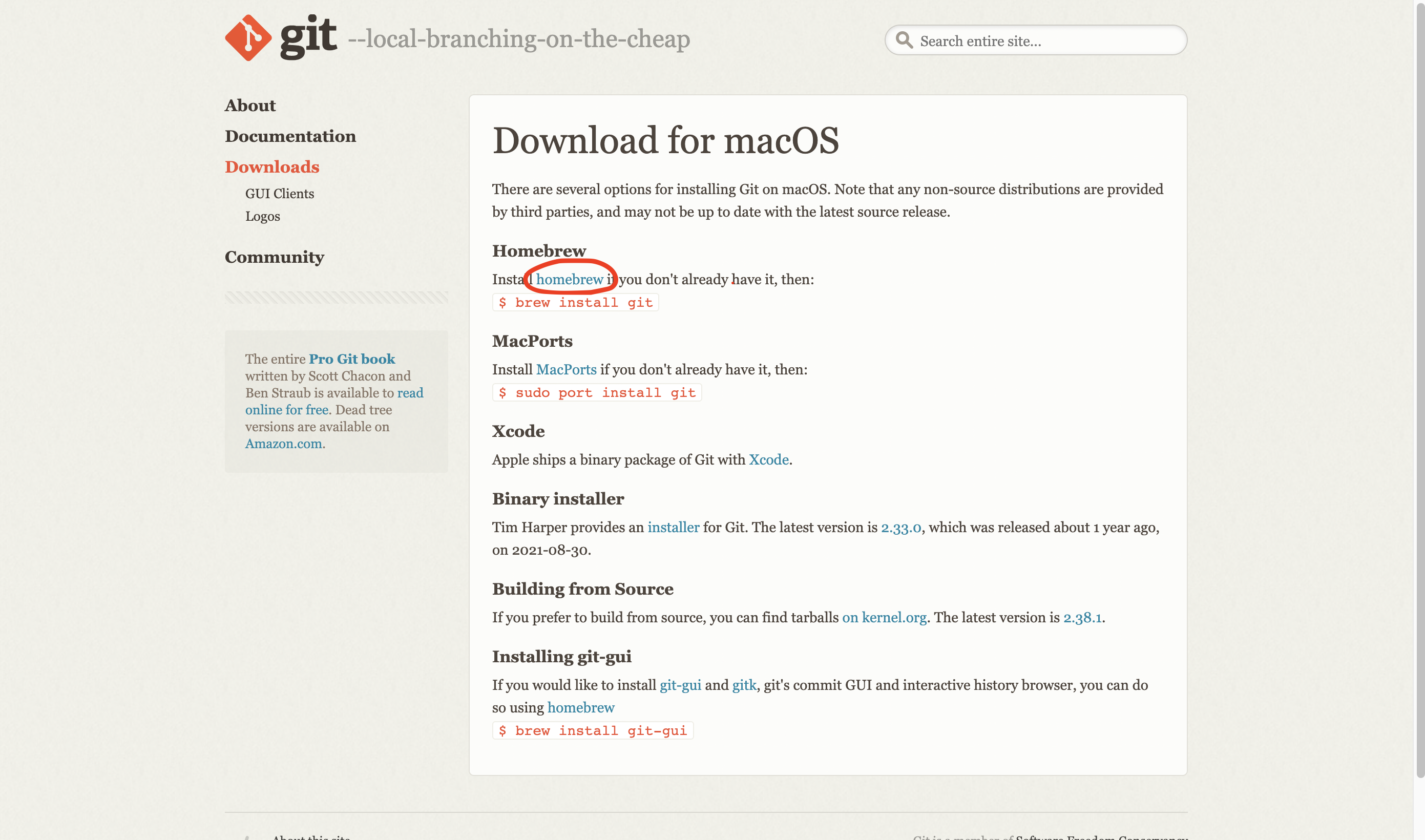1425x840 pixels.
Task: Click the Download for macOS heading
Action: 665,140
